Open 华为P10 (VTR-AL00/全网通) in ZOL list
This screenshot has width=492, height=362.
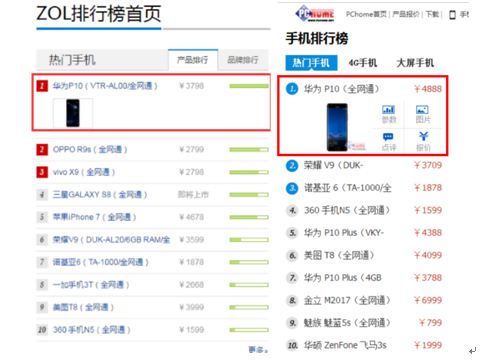click(105, 86)
